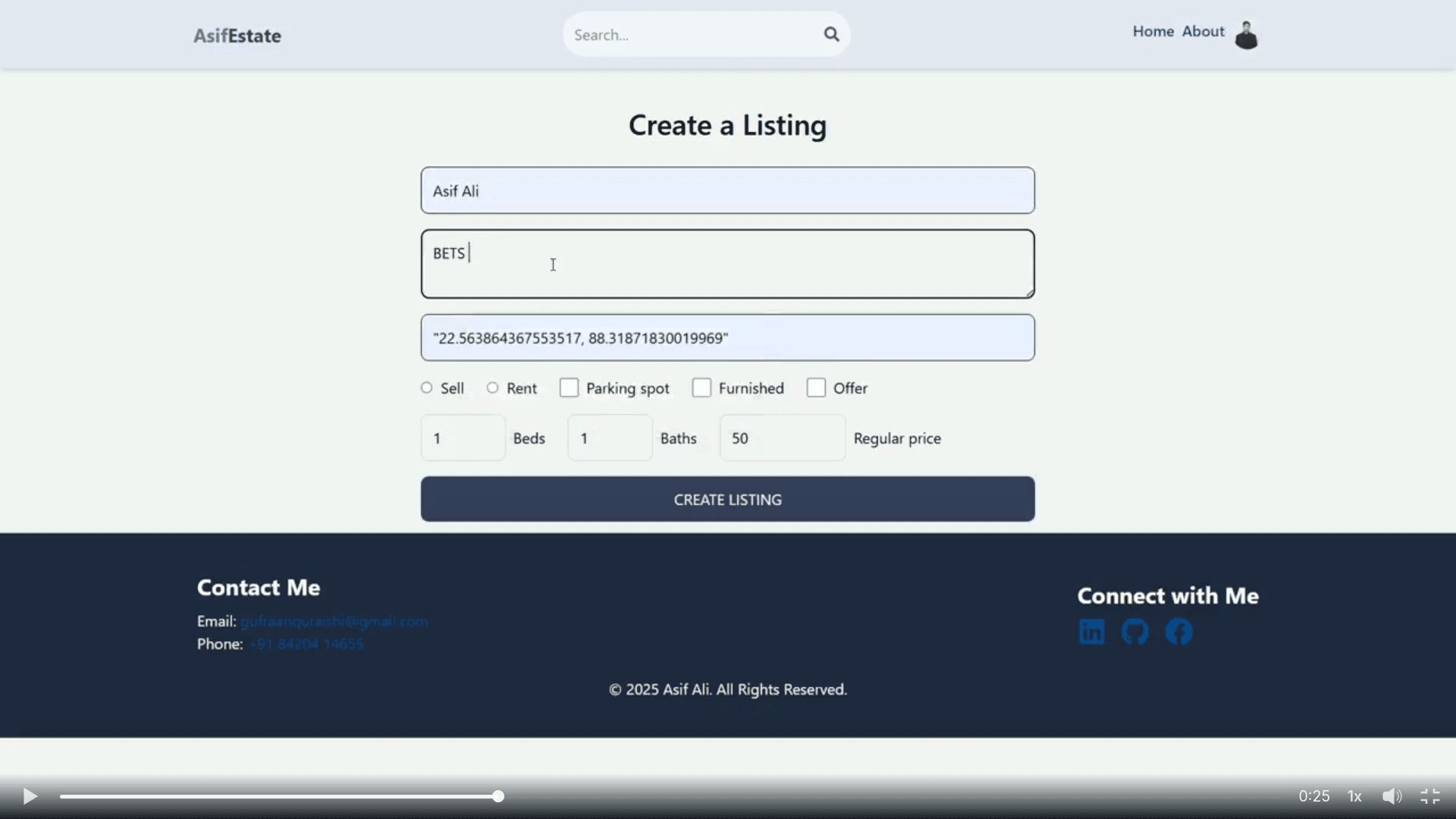Click the search magnifier icon

tap(832, 34)
